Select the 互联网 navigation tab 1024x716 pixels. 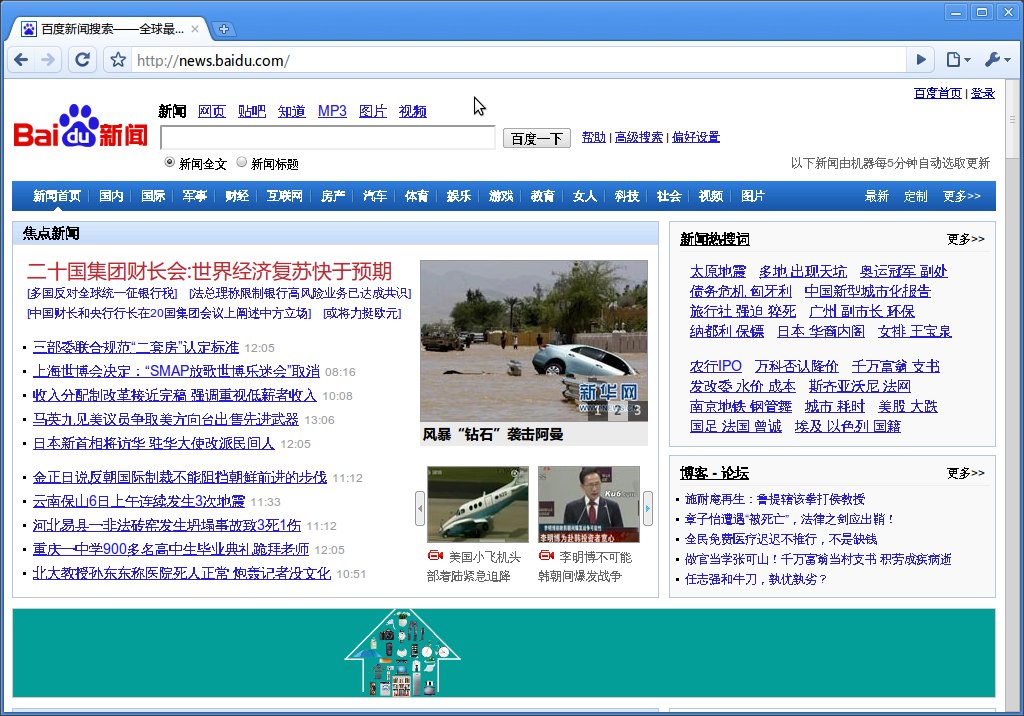(x=285, y=196)
